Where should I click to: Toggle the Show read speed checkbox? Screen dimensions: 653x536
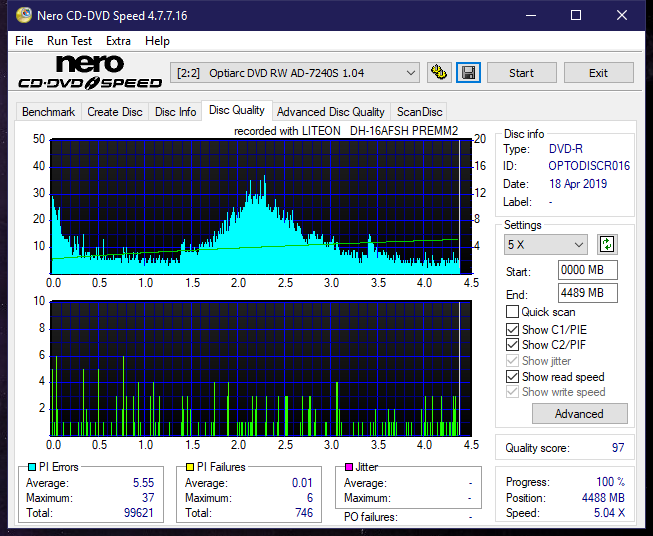point(512,376)
